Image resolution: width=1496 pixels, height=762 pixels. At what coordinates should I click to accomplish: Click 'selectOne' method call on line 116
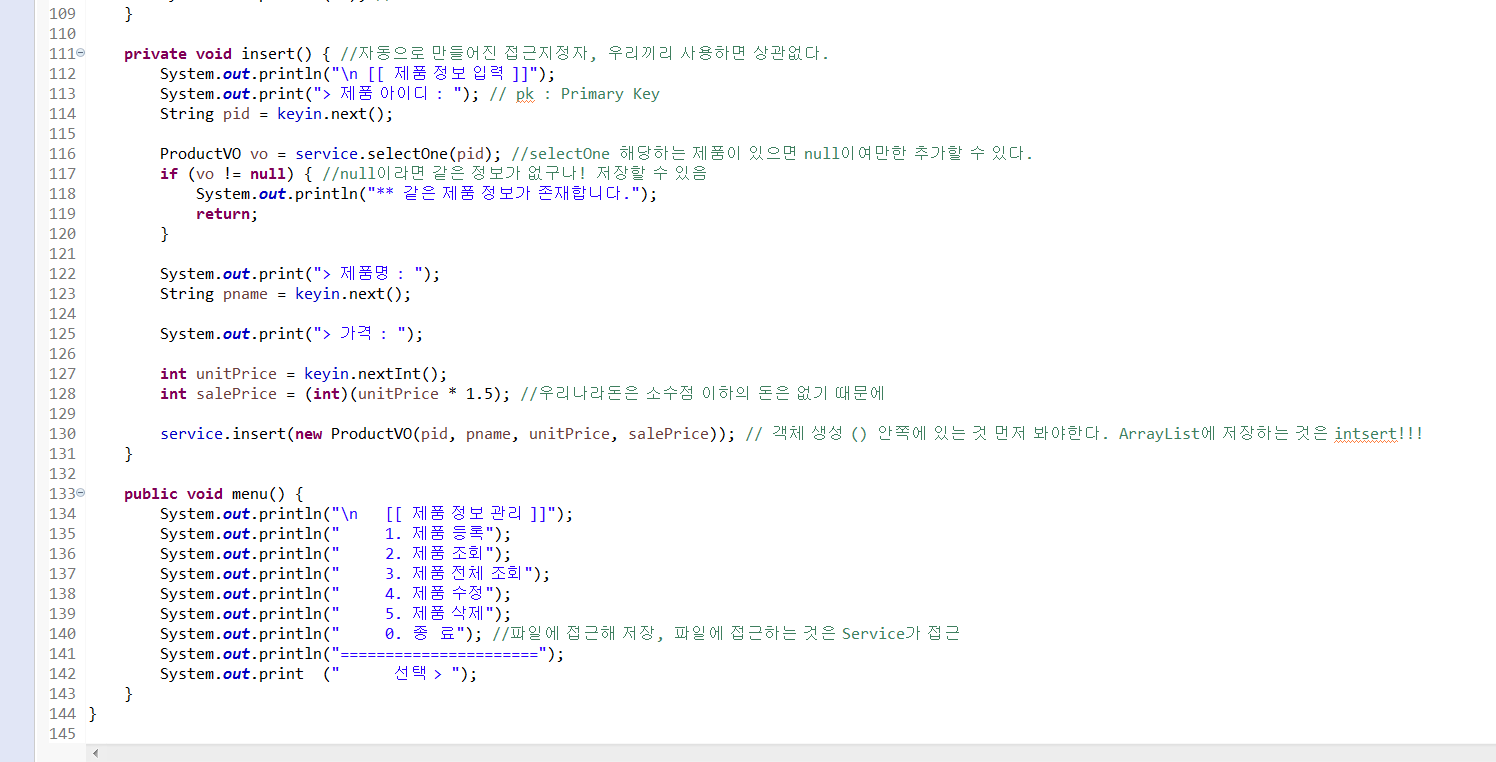point(408,154)
